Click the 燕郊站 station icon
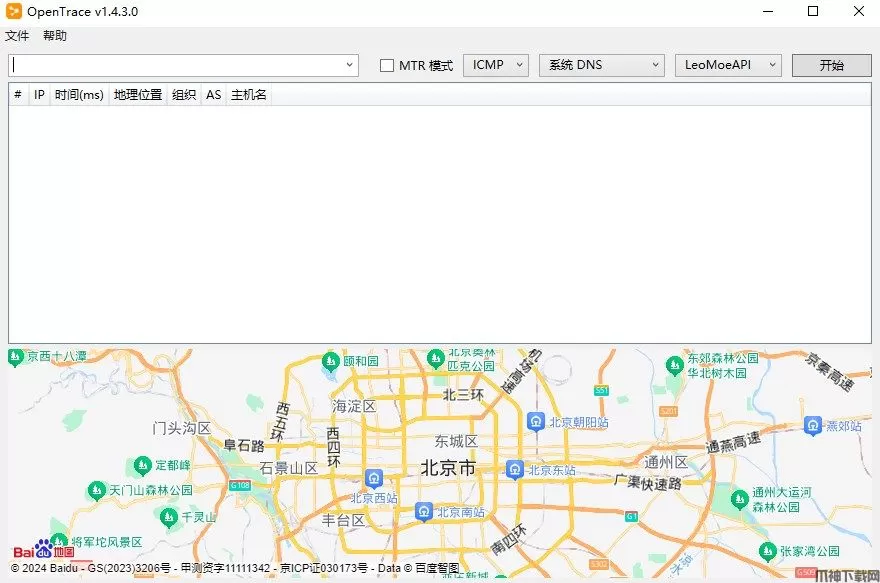The width and height of the screenshot is (880, 583). coord(812,425)
